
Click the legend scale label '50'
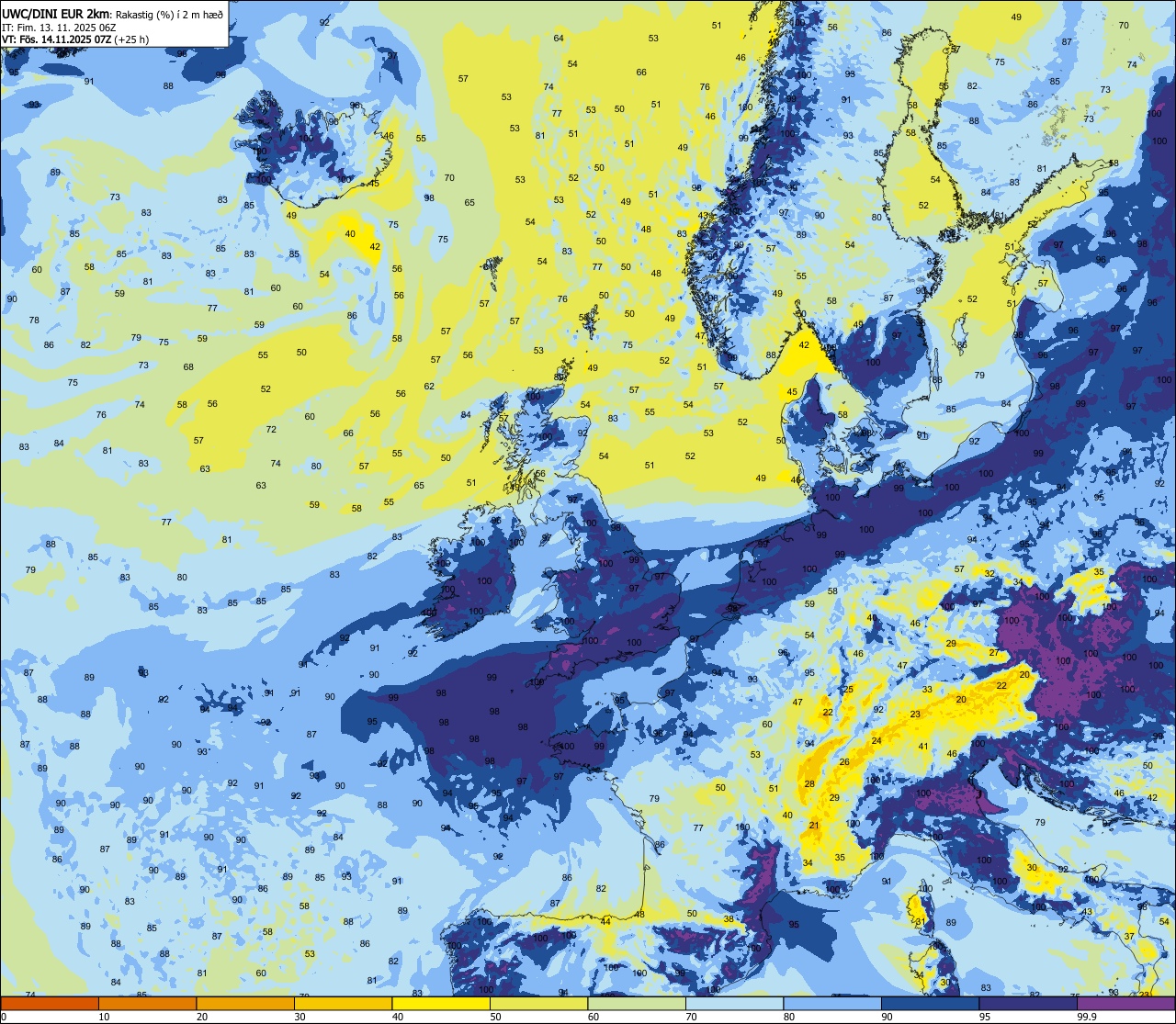tap(495, 1017)
